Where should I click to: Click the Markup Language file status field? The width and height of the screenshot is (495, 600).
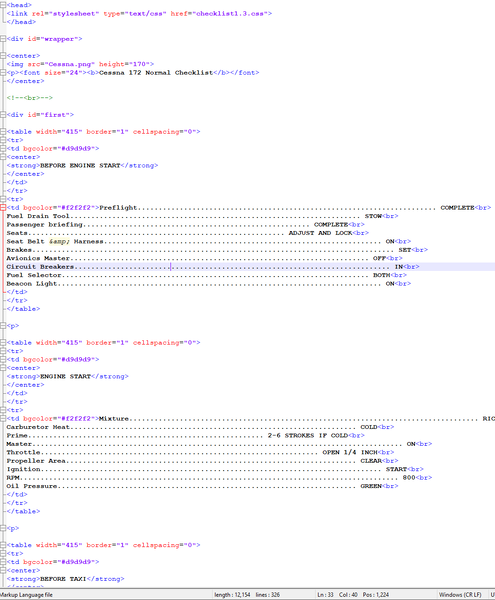click(27, 595)
